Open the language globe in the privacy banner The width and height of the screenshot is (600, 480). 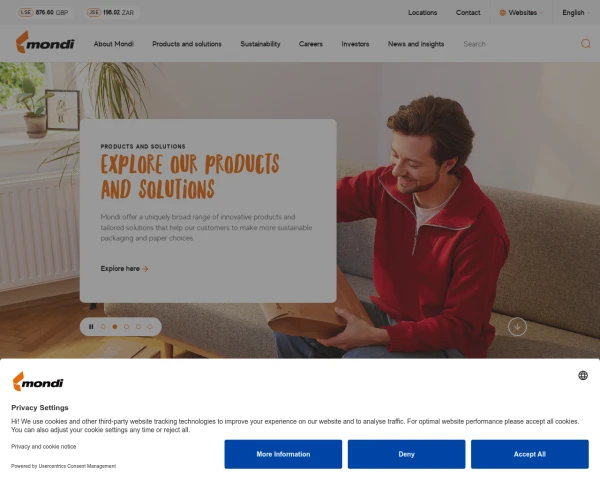583,375
